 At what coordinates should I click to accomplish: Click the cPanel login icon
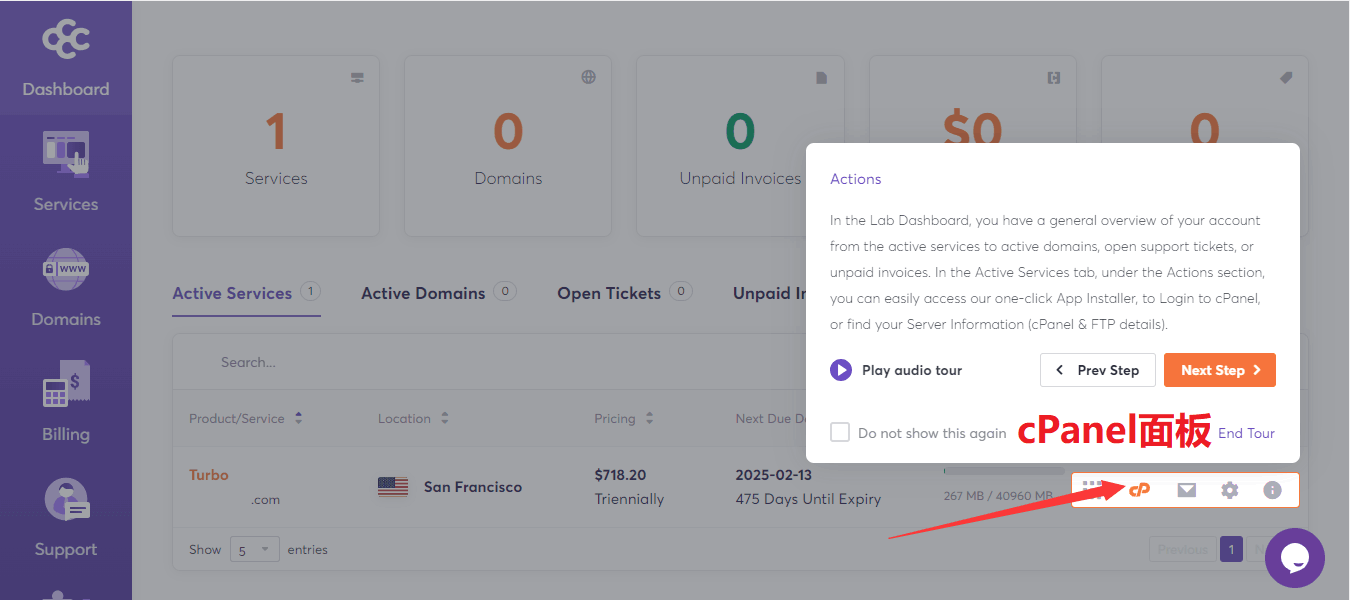(x=1139, y=490)
